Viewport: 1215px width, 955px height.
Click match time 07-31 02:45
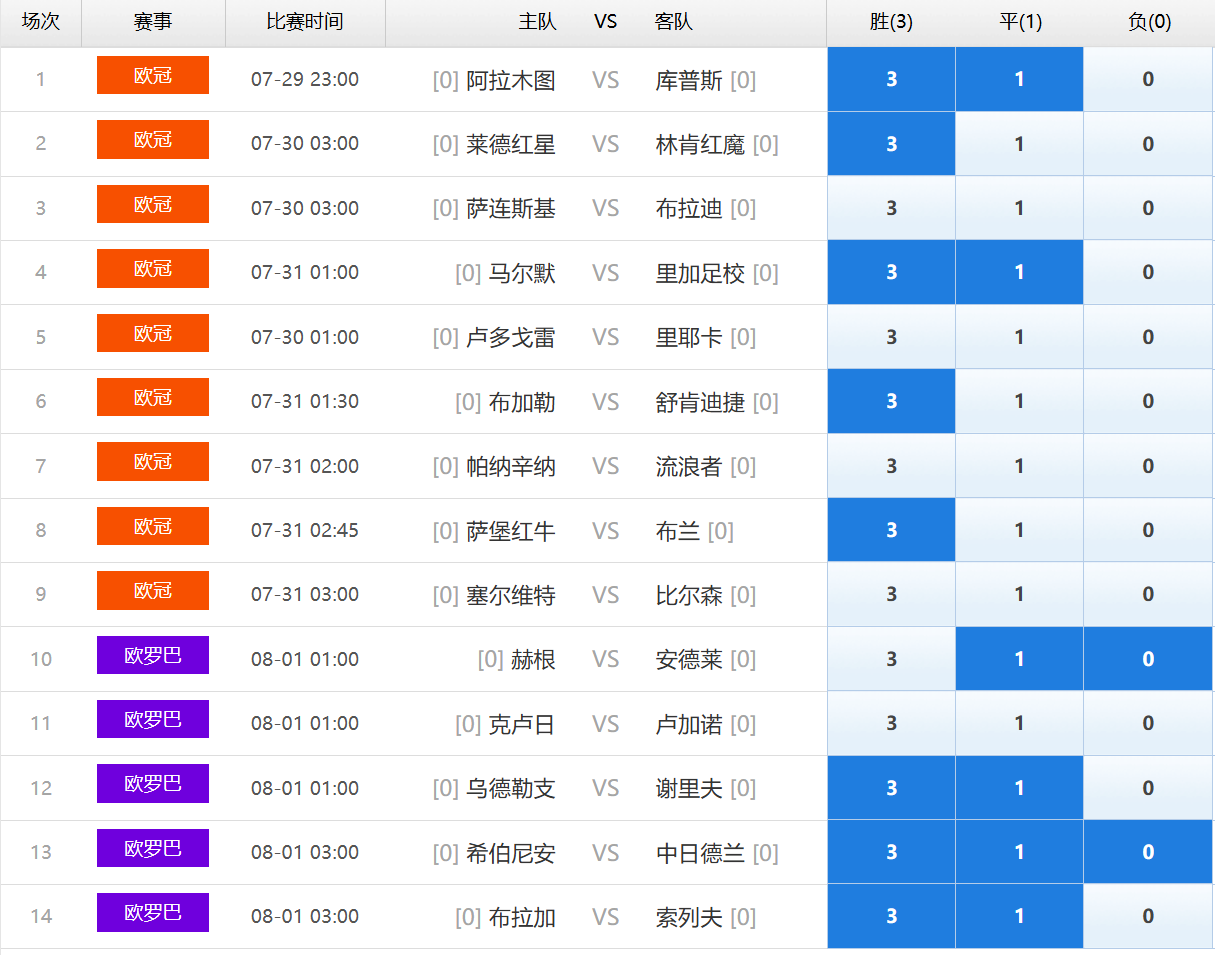click(x=305, y=530)
